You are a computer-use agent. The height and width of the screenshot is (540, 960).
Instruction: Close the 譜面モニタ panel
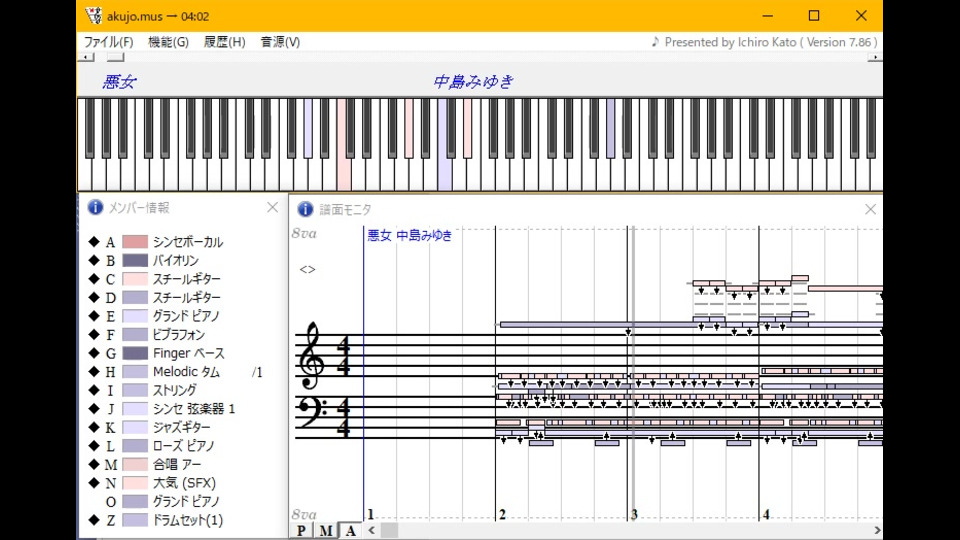870,209
